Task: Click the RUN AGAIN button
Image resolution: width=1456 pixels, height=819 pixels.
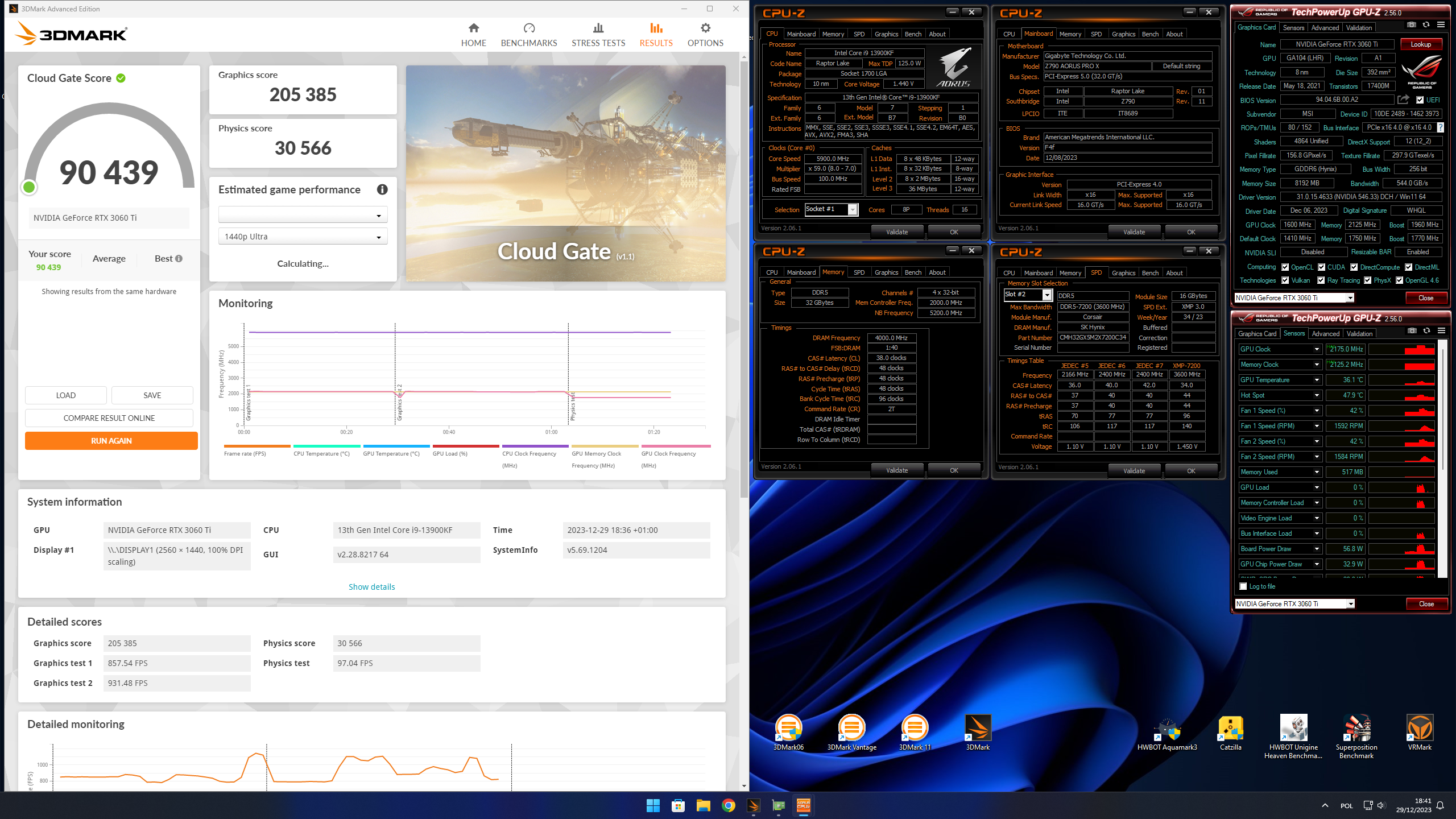Action: 111,441
